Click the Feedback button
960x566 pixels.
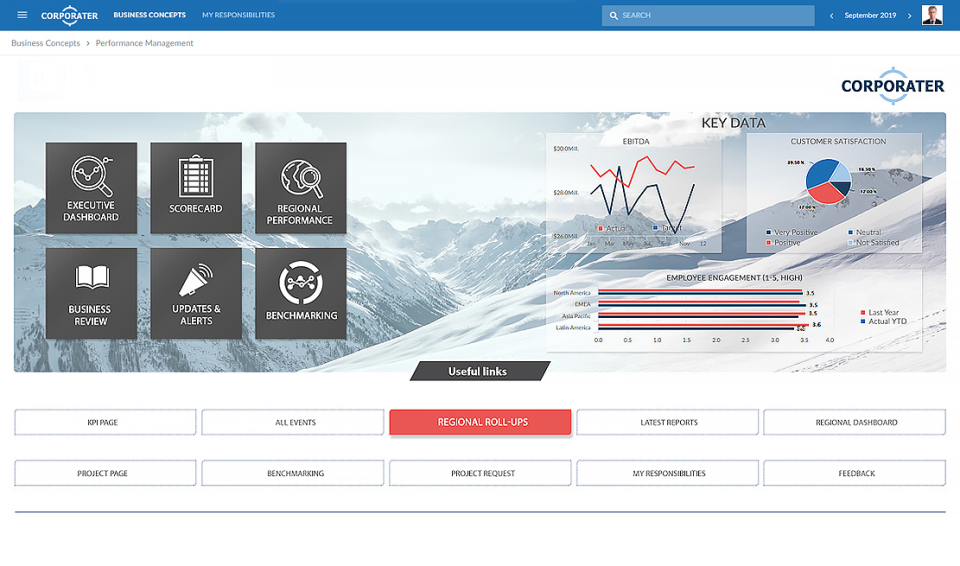[855, 473]
